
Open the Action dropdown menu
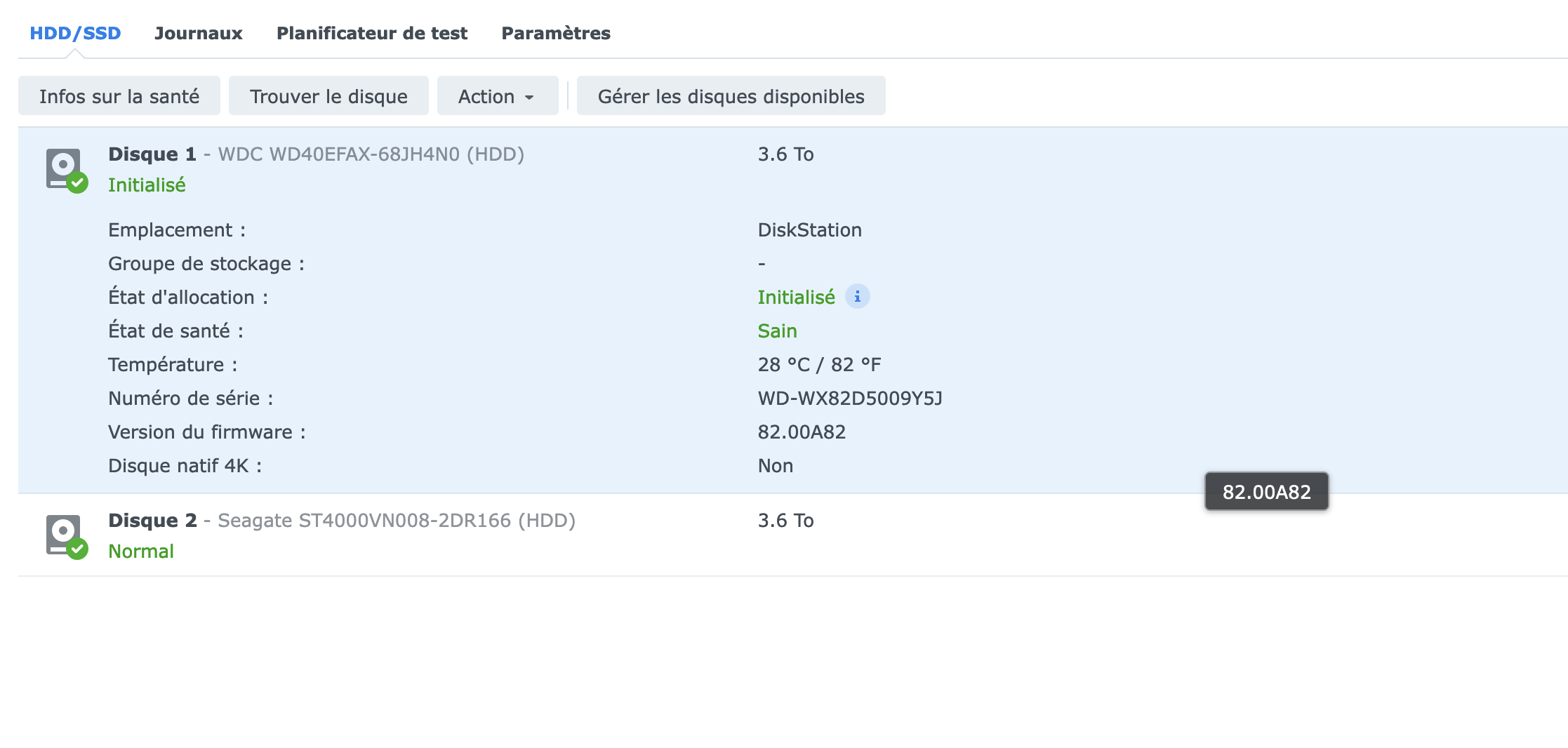(x=497, y=96)
